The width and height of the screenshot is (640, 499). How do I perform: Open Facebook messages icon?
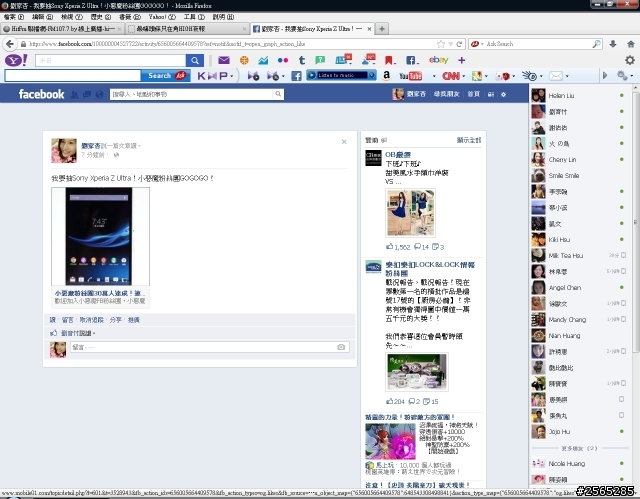pyautogui.click(x=87, y=94)
